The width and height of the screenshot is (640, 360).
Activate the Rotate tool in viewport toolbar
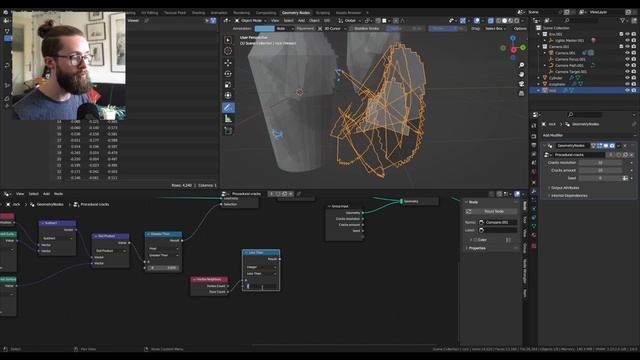[x=228, y=74]
